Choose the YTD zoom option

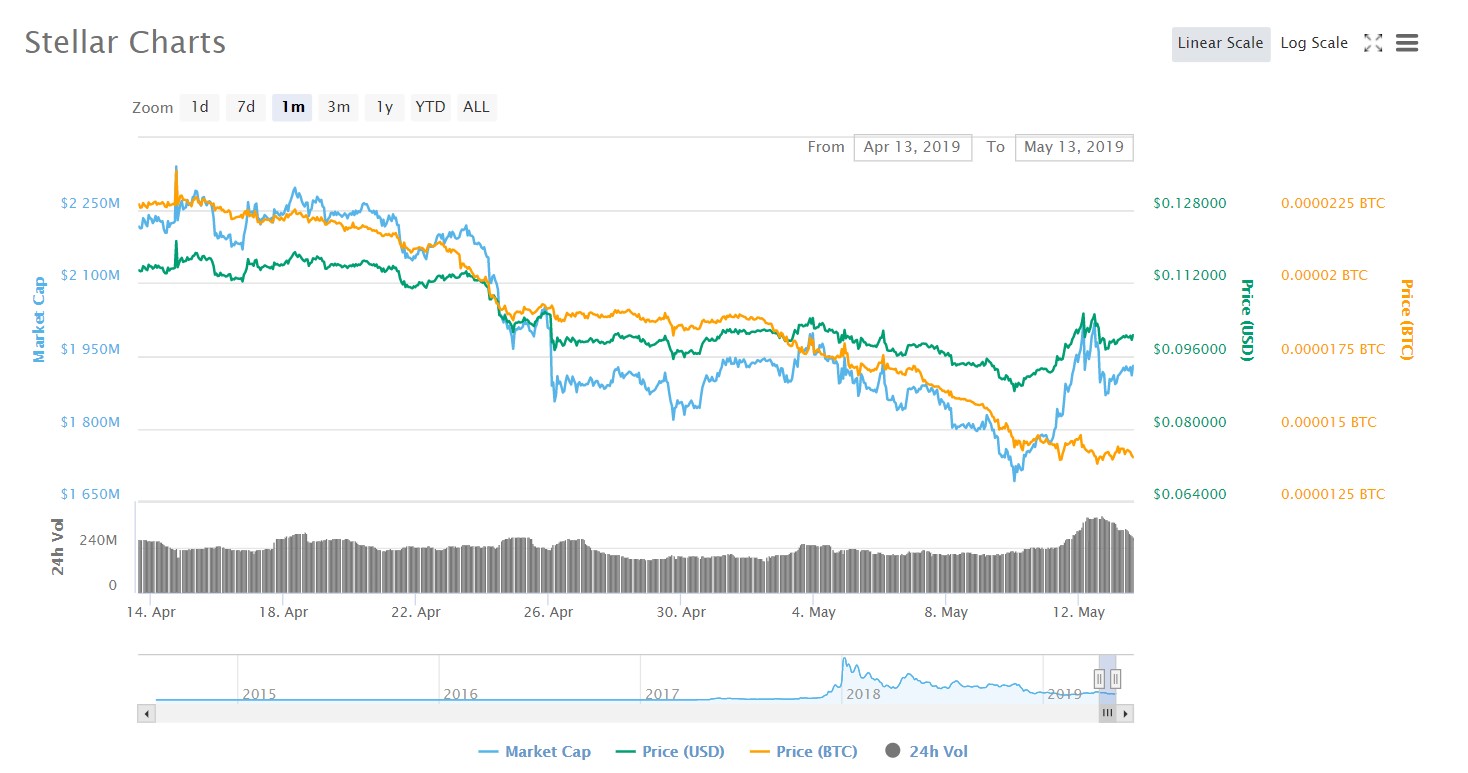(431, 107)
